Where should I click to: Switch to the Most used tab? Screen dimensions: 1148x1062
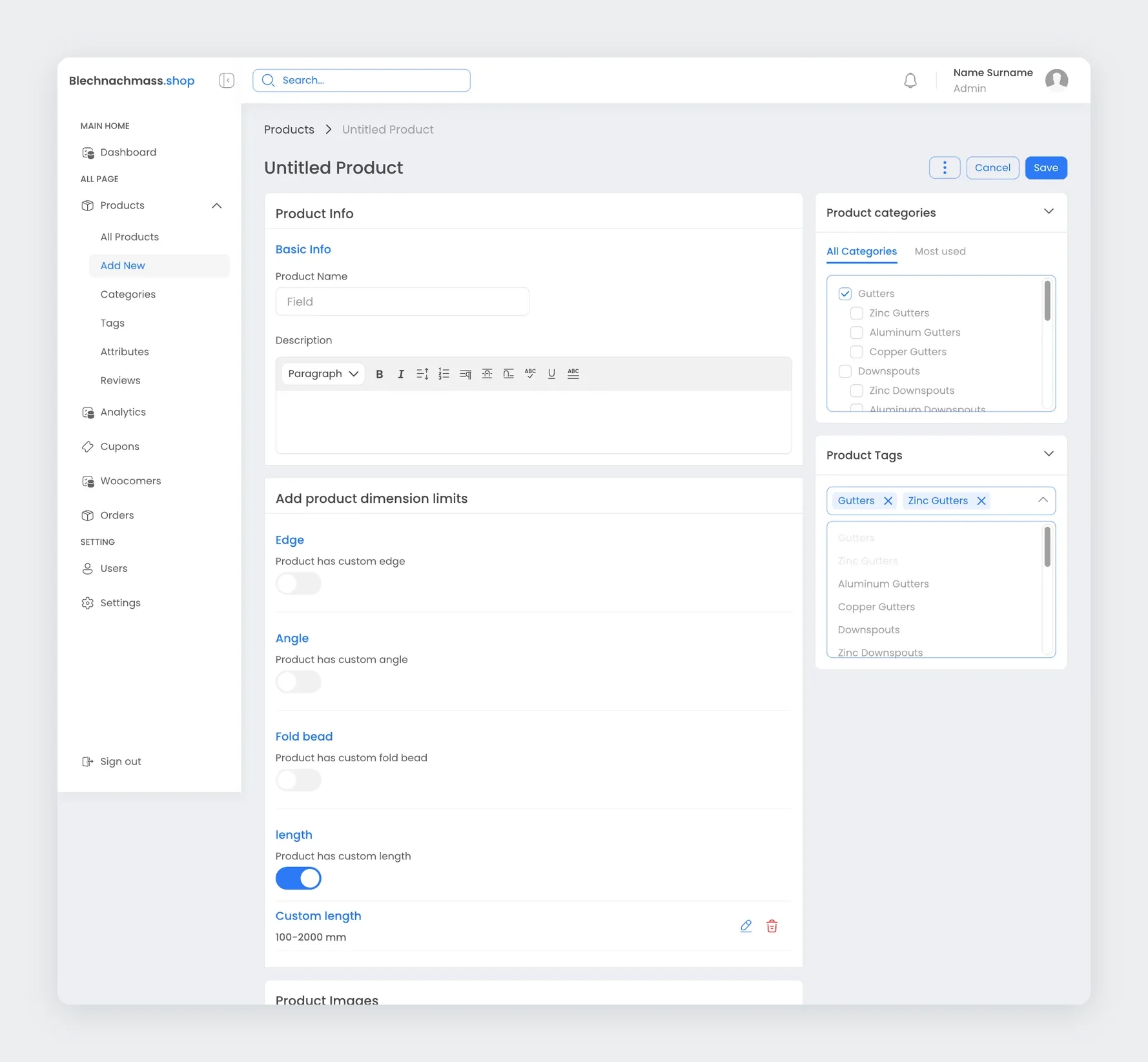click(x=939, y=252)
